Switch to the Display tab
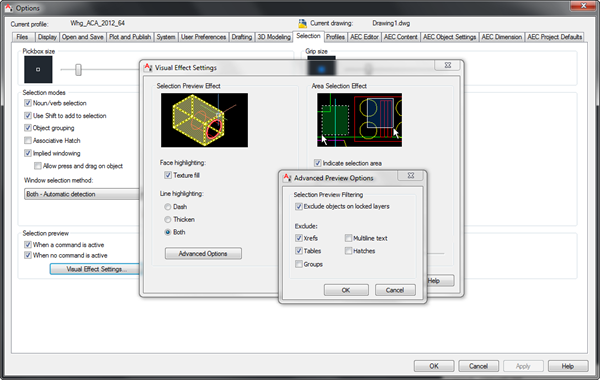600x380 pixels. (47, 37)
